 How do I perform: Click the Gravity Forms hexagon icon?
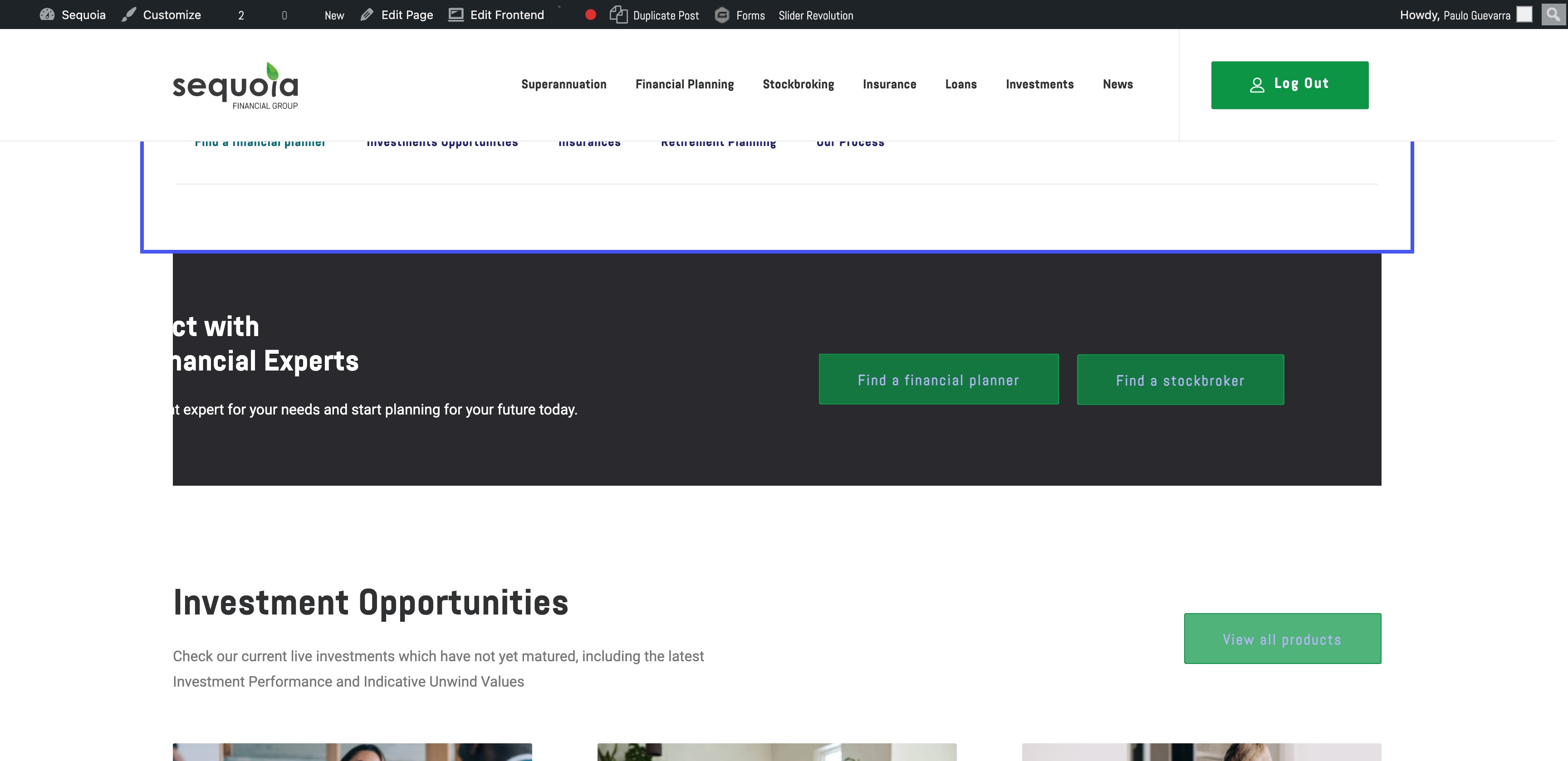[x=722, y=15]
